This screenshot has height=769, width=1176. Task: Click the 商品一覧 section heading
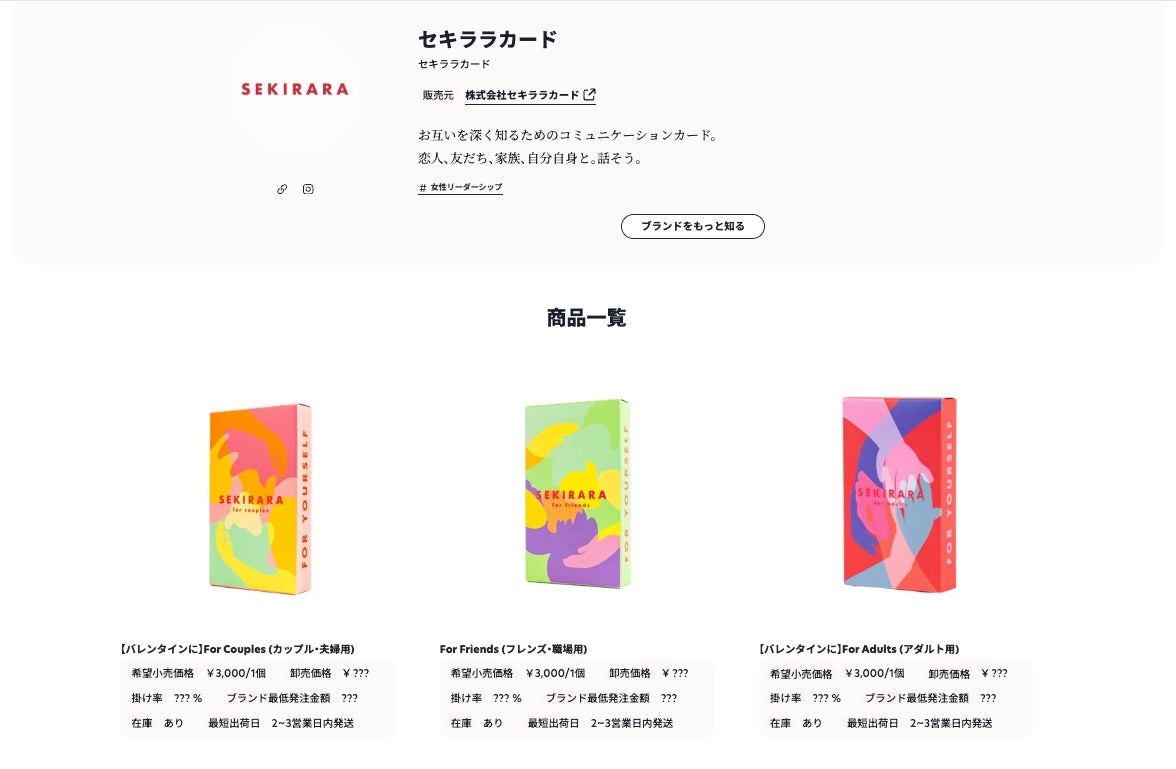(586, 318)
